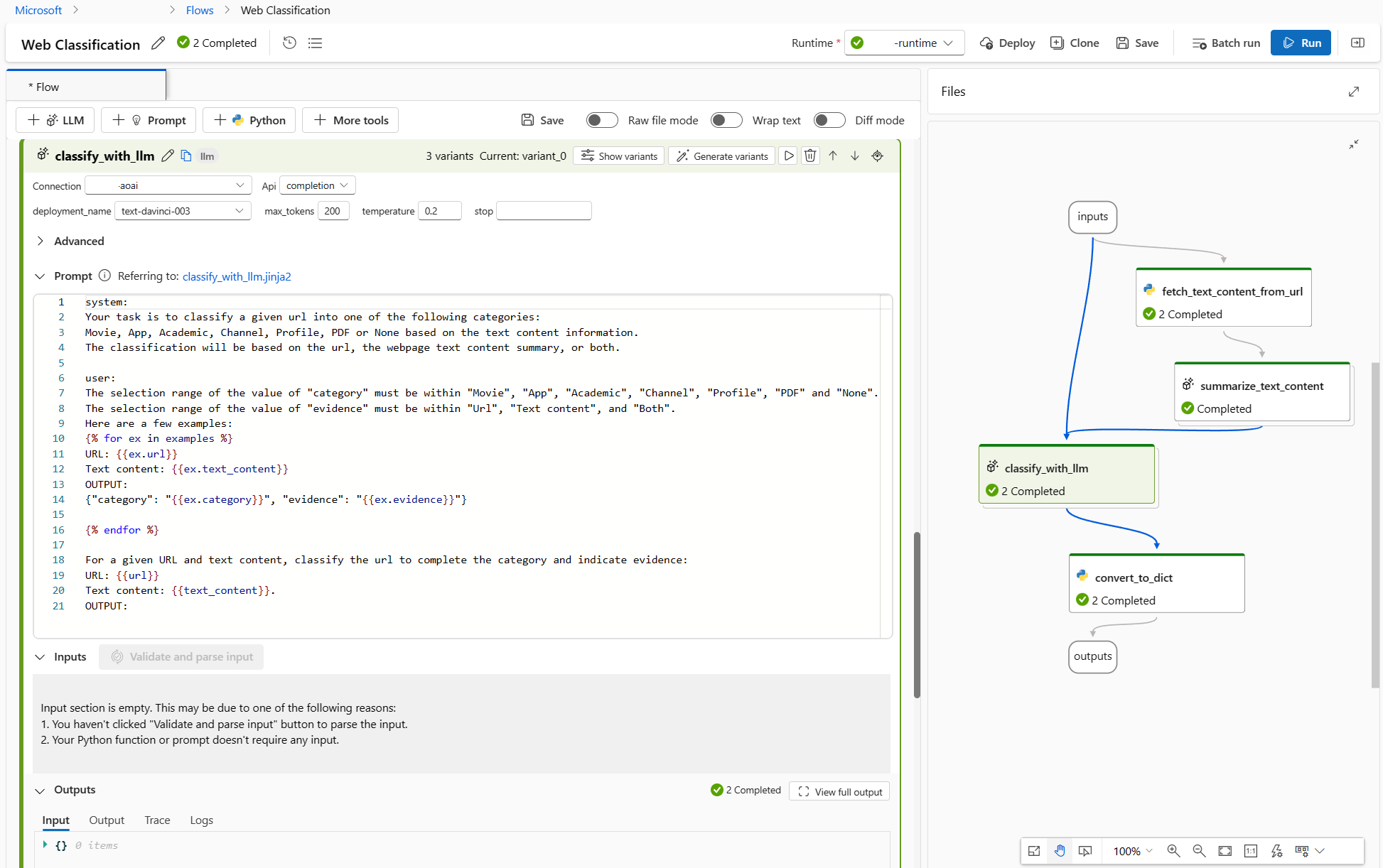Switch to the Trace tab

(x=156, y=820)
